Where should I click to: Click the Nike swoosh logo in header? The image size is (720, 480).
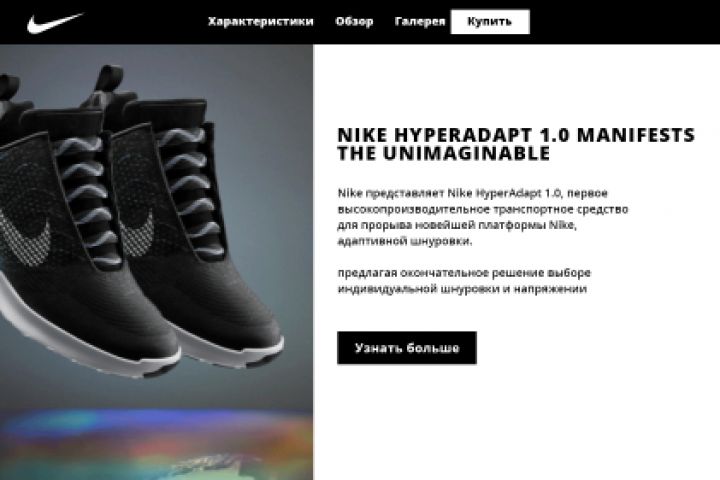[55, 23]
